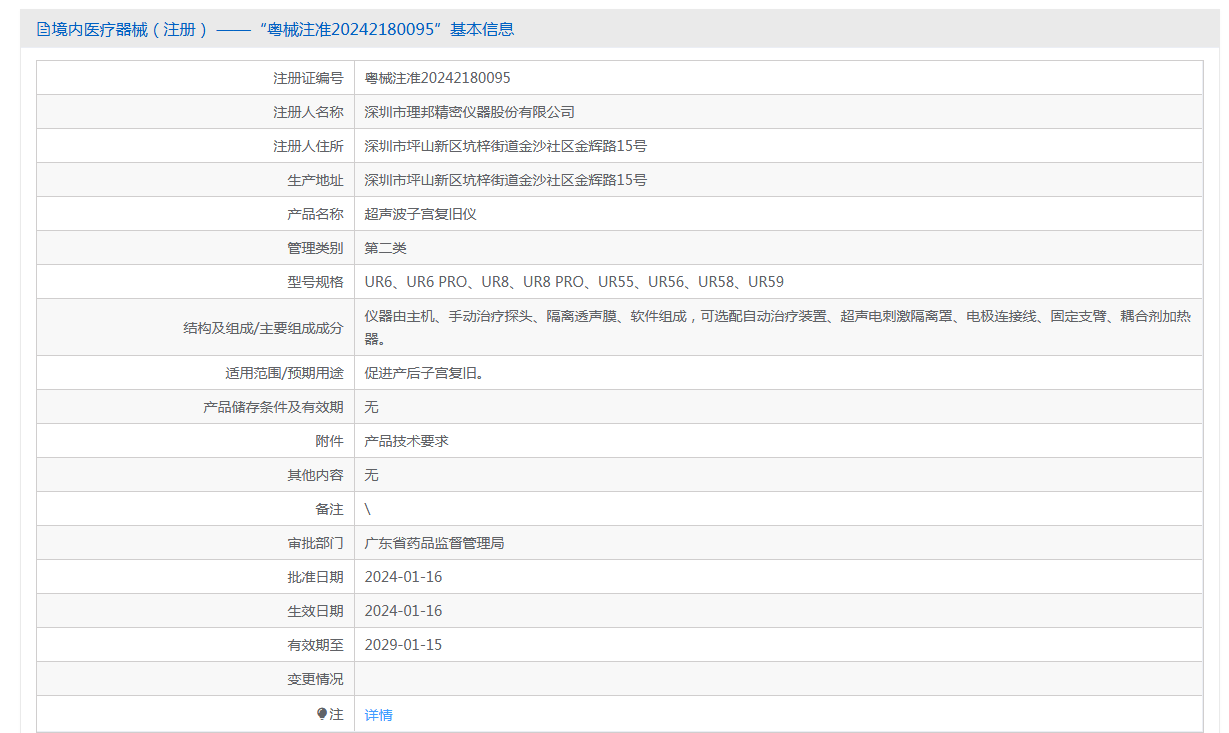Select approval authority 广东省药品监督管理局

coord(435,543)
